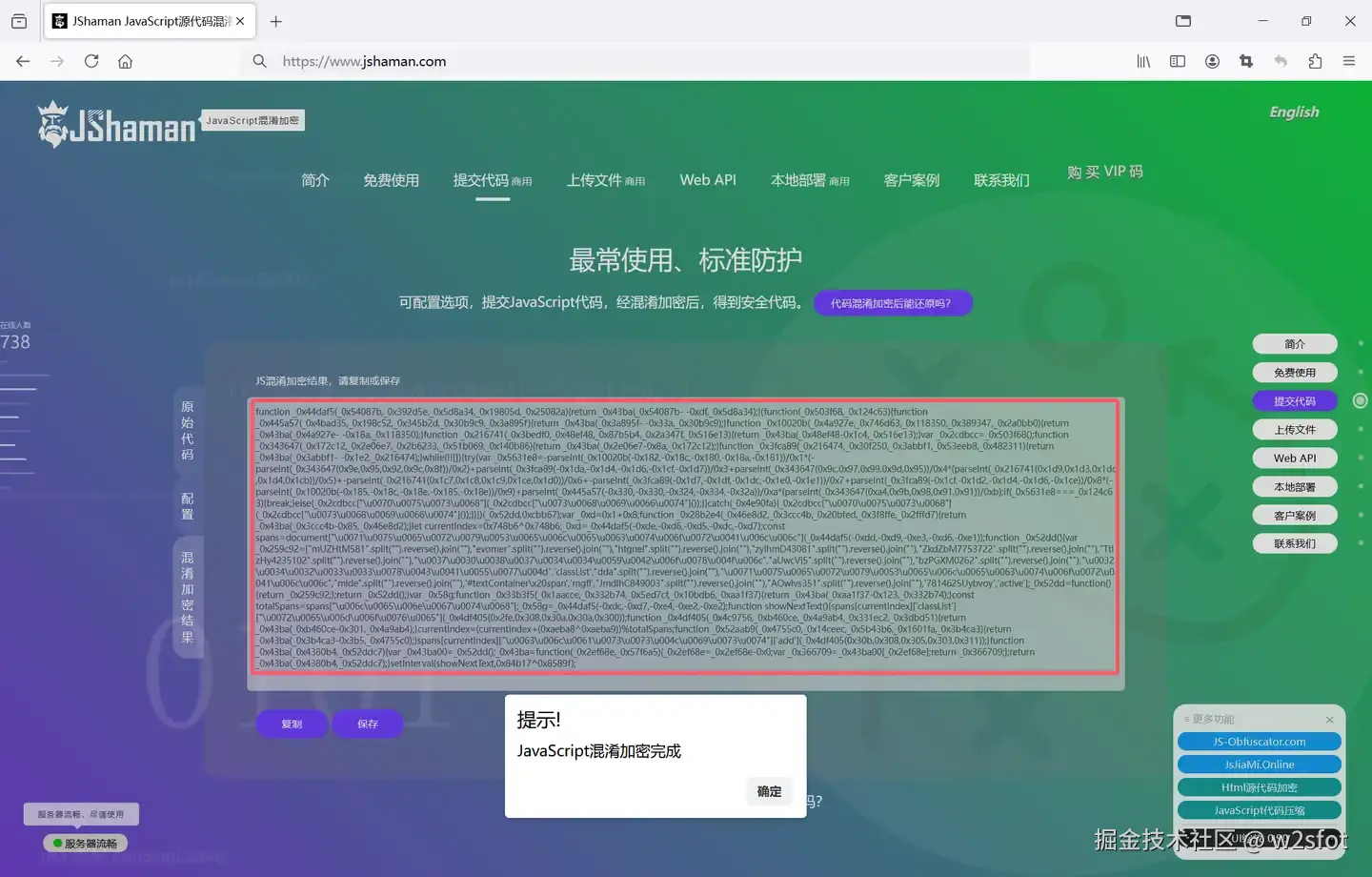Open the JS-Obfuscator.com link
1372x877 pixels.
point(1260,742)
